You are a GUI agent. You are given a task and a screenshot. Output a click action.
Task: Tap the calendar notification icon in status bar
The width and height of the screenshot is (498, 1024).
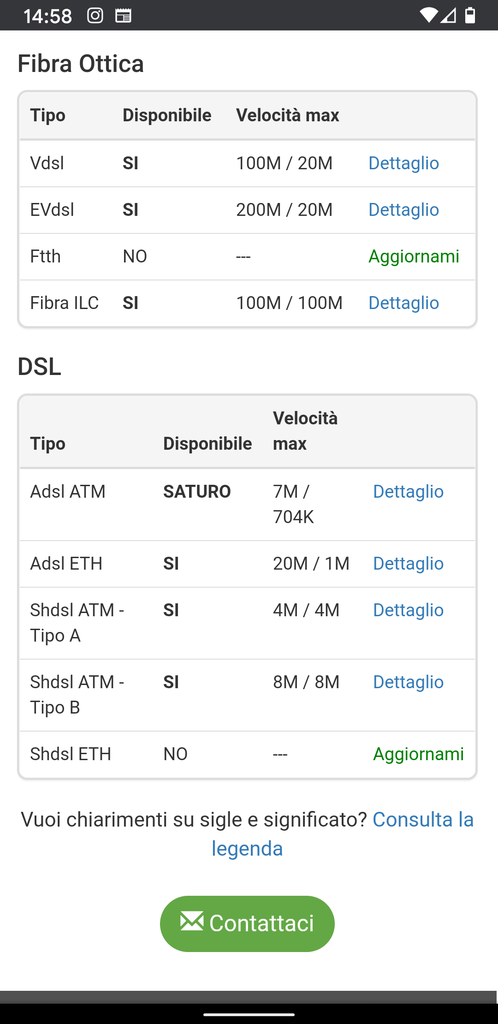pyautogui.click(x=123, y=16)
